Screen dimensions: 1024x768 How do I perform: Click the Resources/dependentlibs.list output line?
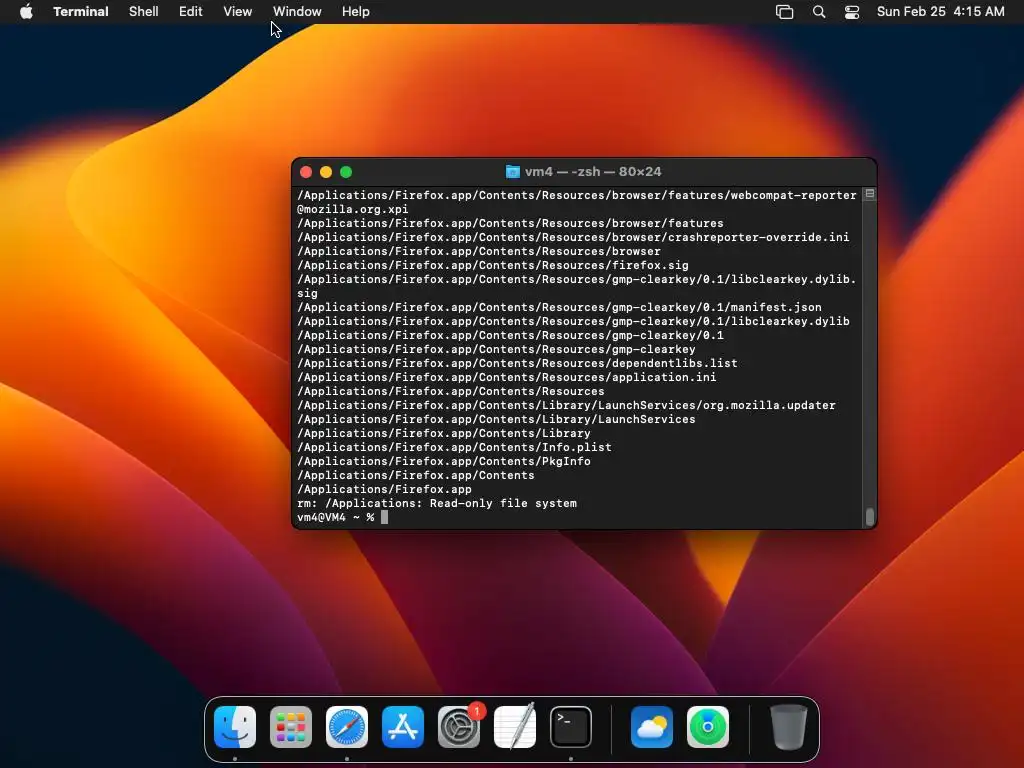(x=517, y=363)
